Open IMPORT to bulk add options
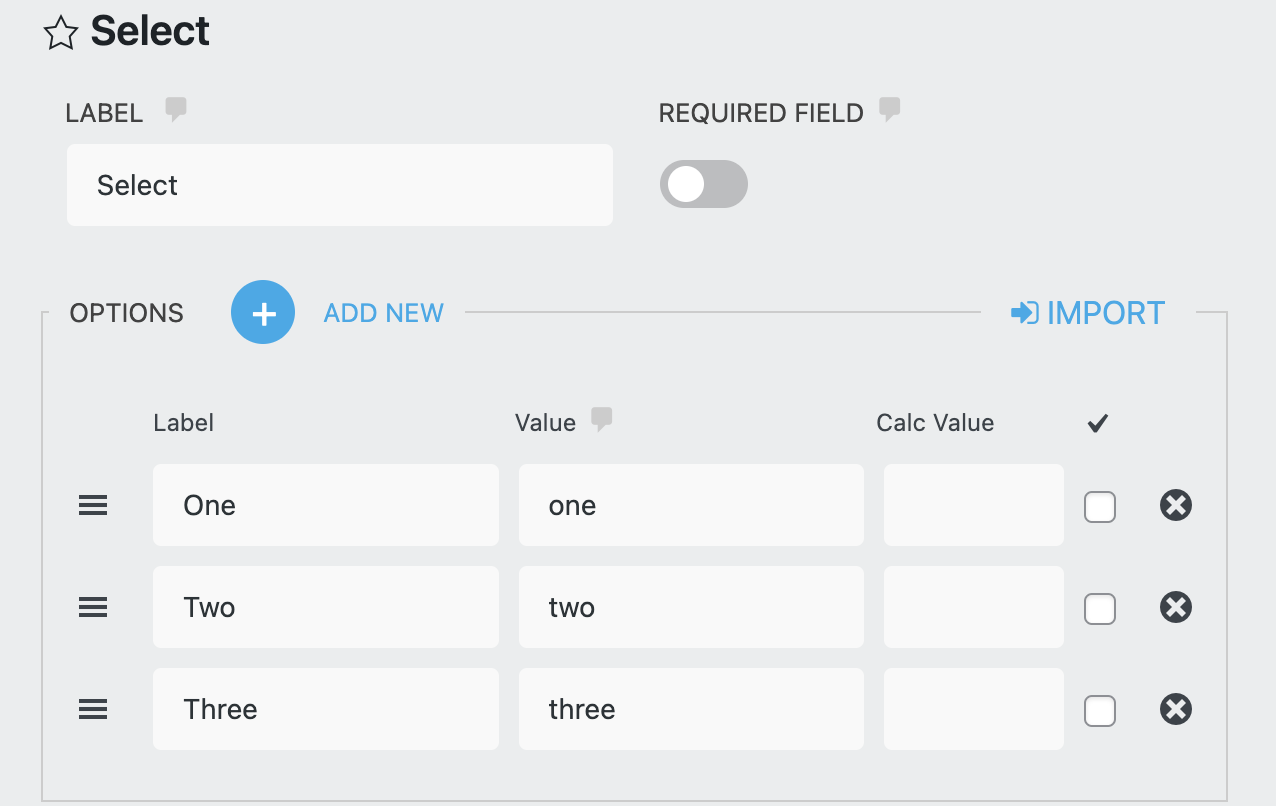1276x806 pixels. pyautogui.click(x=1104, y=312)
